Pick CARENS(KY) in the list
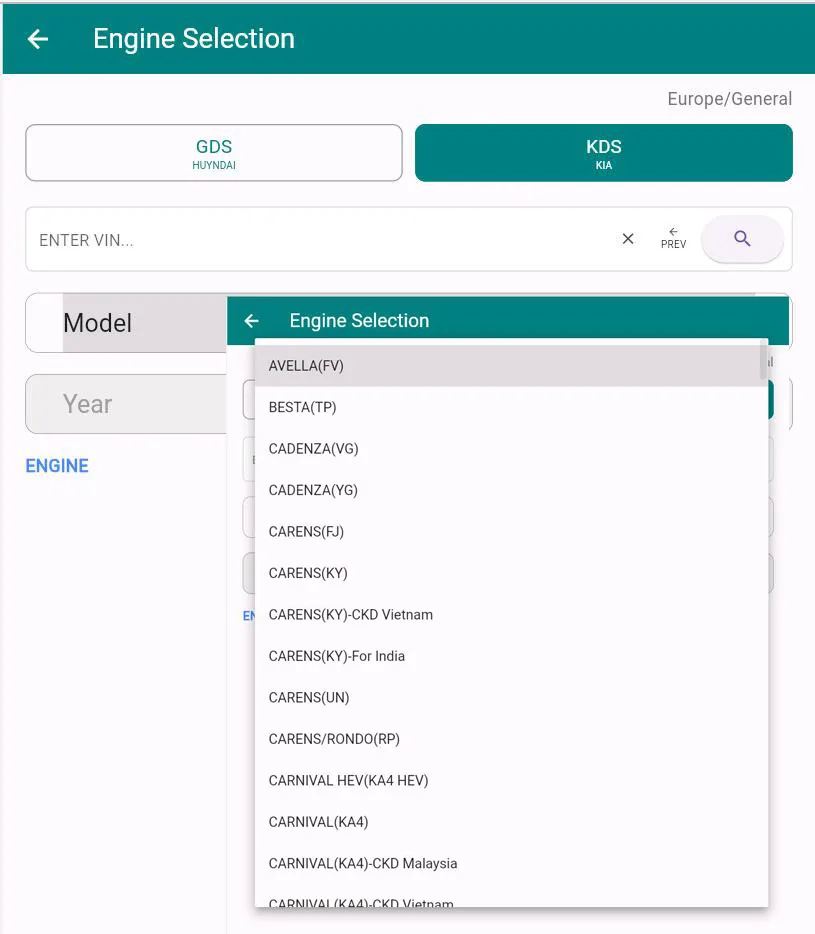 coord(511,573)
